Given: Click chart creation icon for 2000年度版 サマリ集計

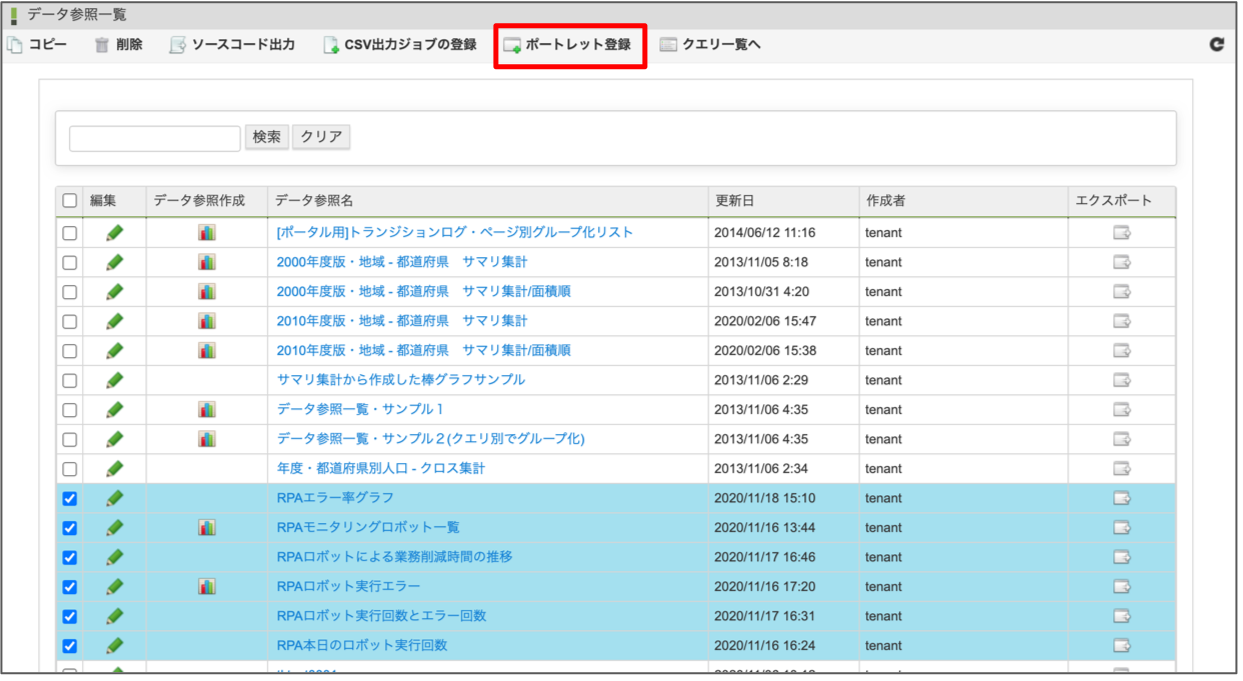Looking at the screenshot, I should pos(205,261).
